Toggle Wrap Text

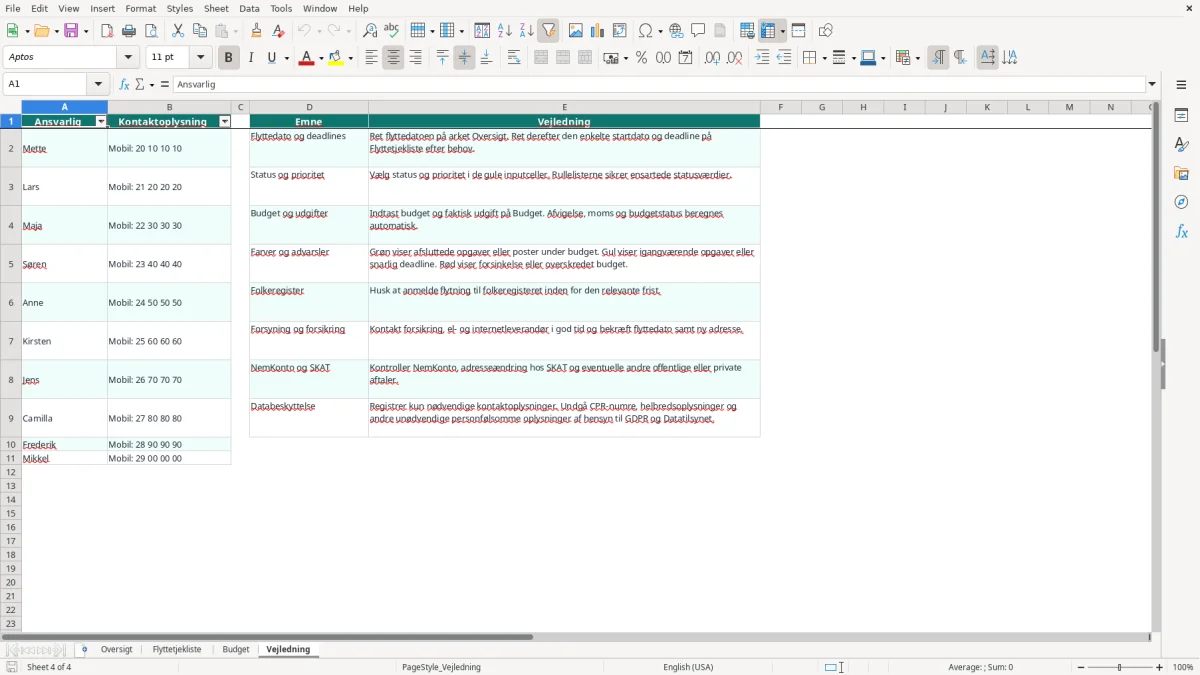tap(514, 58)
